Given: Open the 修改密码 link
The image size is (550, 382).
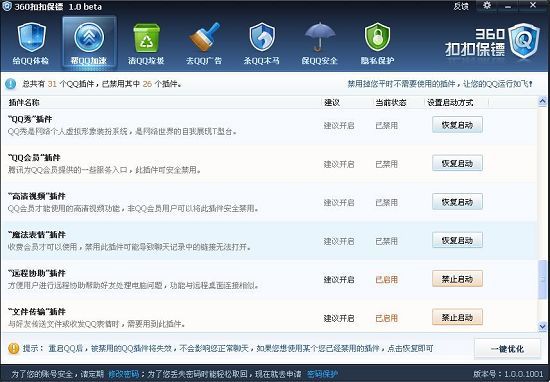Looking at the screenshot, I should pyautogui.click(x=123, y=374).
